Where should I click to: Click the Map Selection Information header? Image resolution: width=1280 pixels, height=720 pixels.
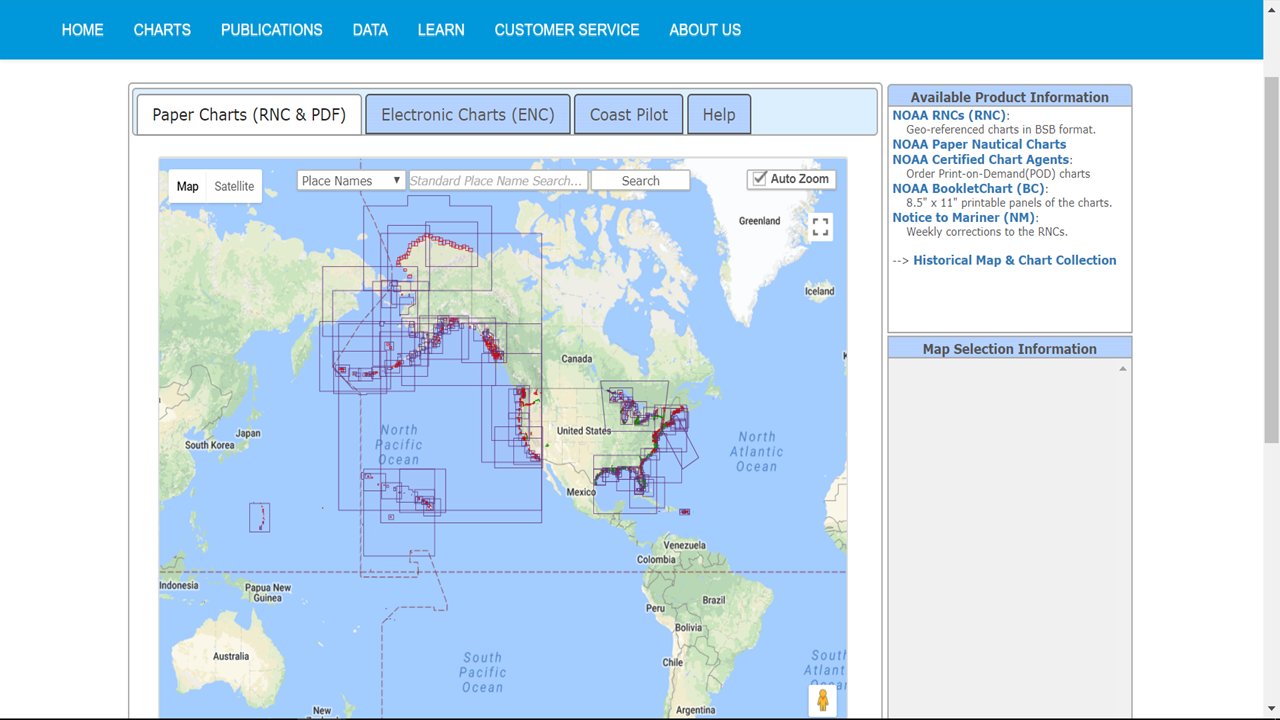1009,349
